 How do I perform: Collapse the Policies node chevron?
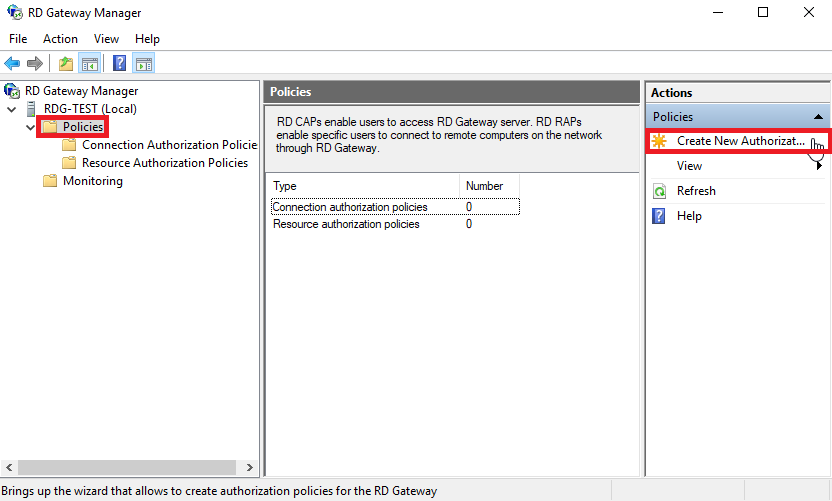(x=31, y=127)
